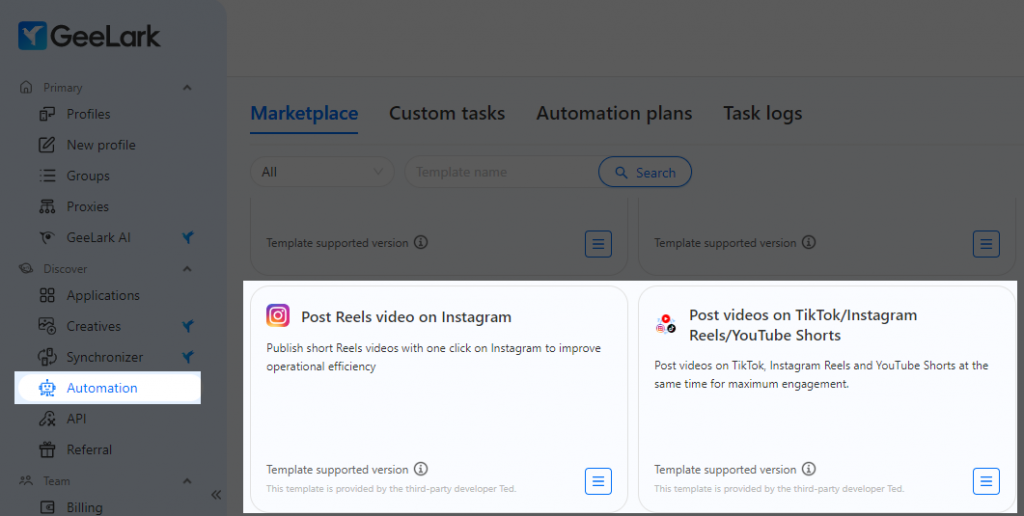Go to Groups in the sidebar
This screenshot has height=516, width=1024.
[x=88, y=176]
